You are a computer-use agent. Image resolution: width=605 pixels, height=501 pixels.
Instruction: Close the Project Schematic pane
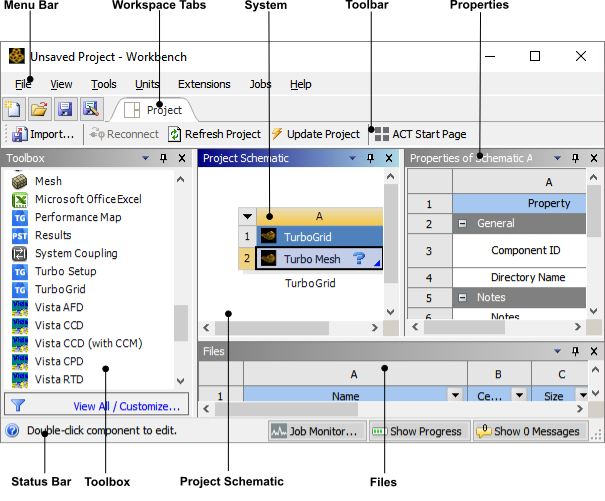click(389, 158)
